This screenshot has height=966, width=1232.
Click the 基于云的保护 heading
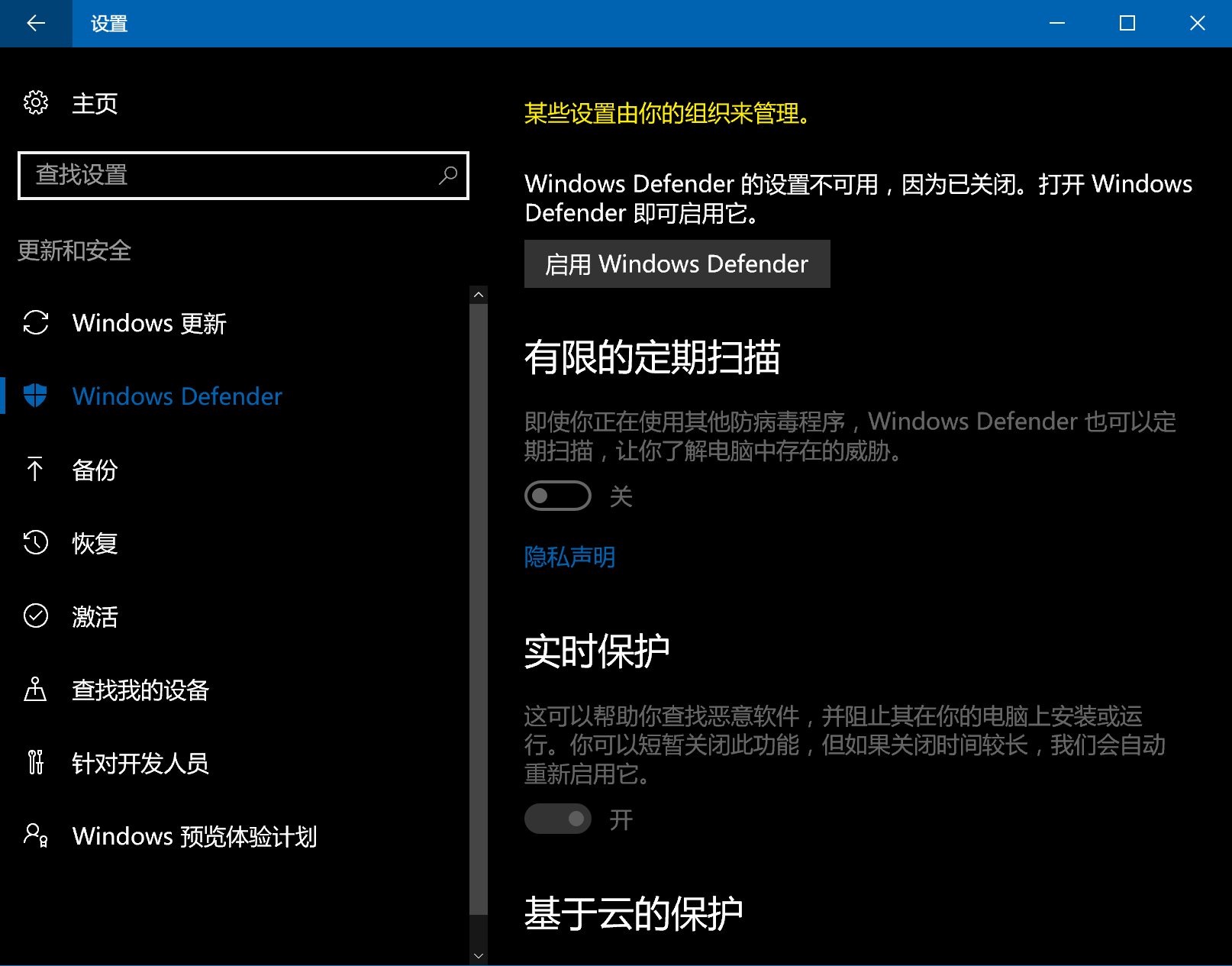point(634,913)
